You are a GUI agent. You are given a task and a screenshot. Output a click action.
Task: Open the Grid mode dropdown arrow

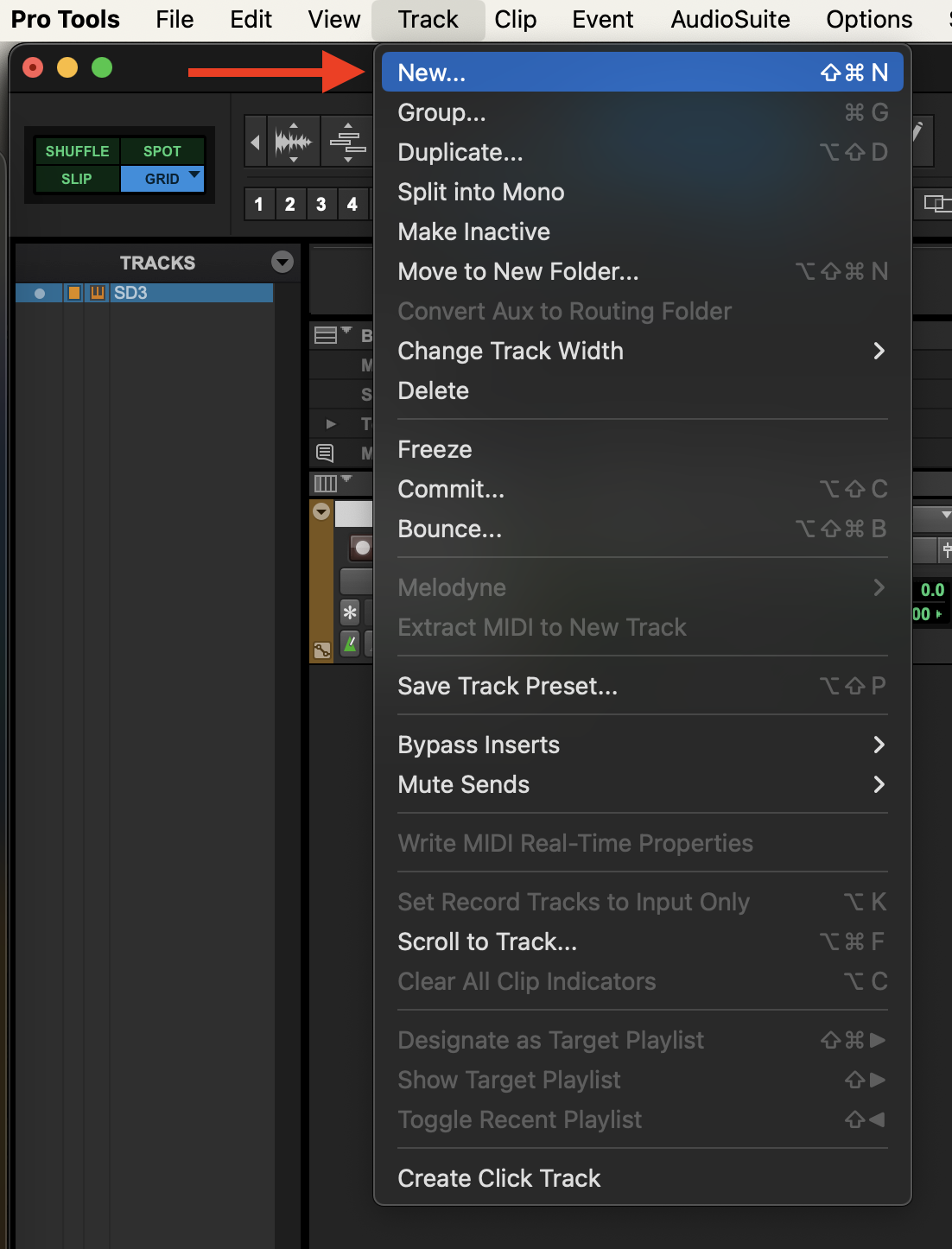(x=194, y=175)
